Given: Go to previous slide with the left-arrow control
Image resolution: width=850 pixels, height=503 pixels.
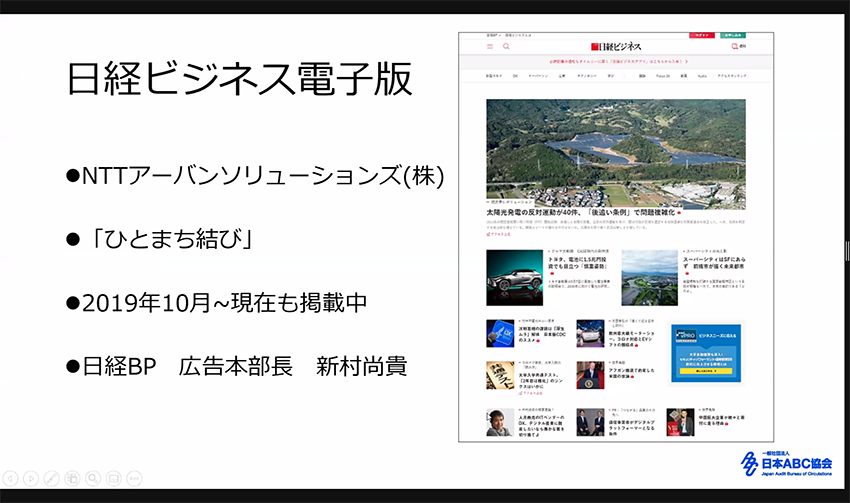Looking at the screenshot, I should [x=10, y=478].
